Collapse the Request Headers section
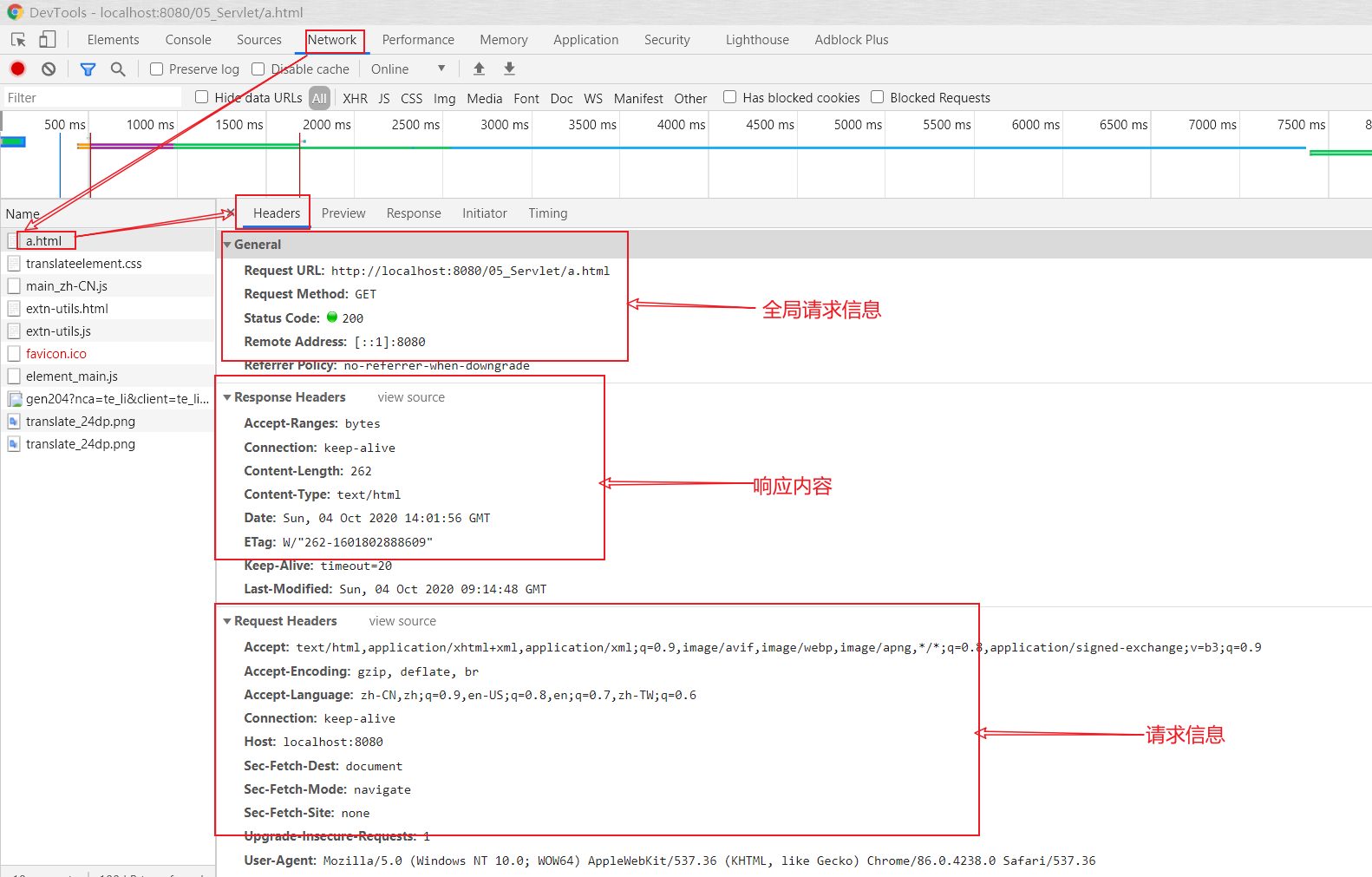 click(x=227, y=621)
